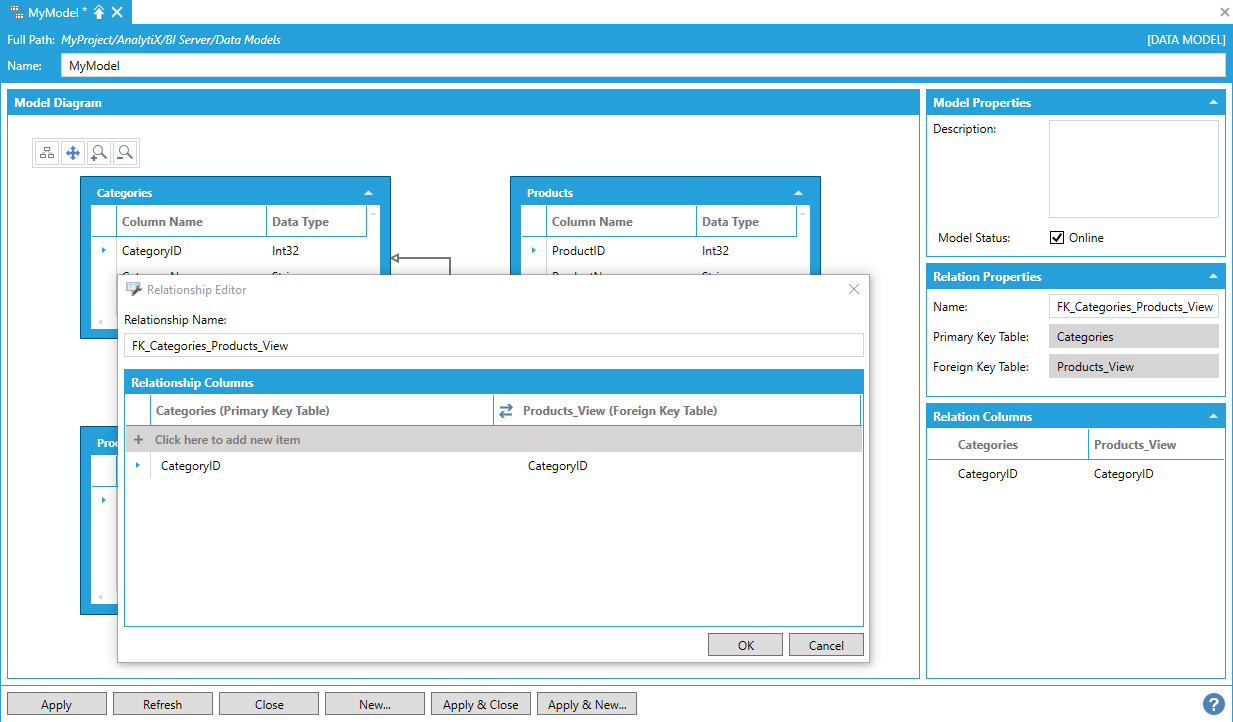This screenshot has width=1233, height=722.
Task: Zoom in on the model diagram
Action: (x=99, y=153)
